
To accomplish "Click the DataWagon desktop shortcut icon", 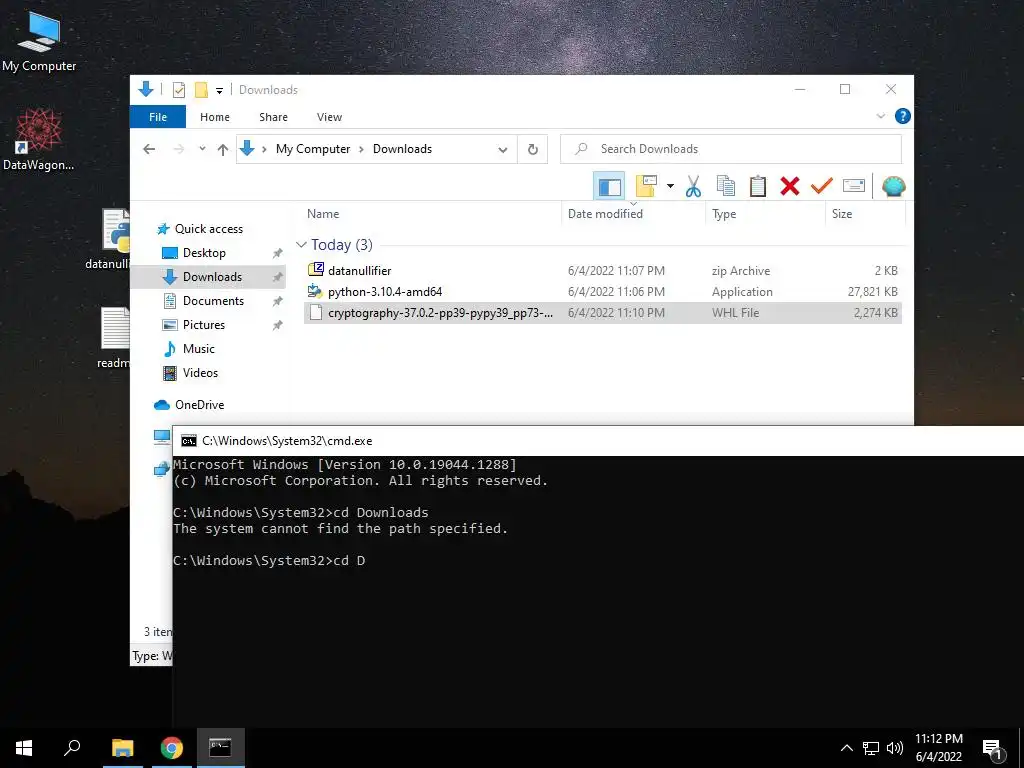I will (x=39, y=139).
